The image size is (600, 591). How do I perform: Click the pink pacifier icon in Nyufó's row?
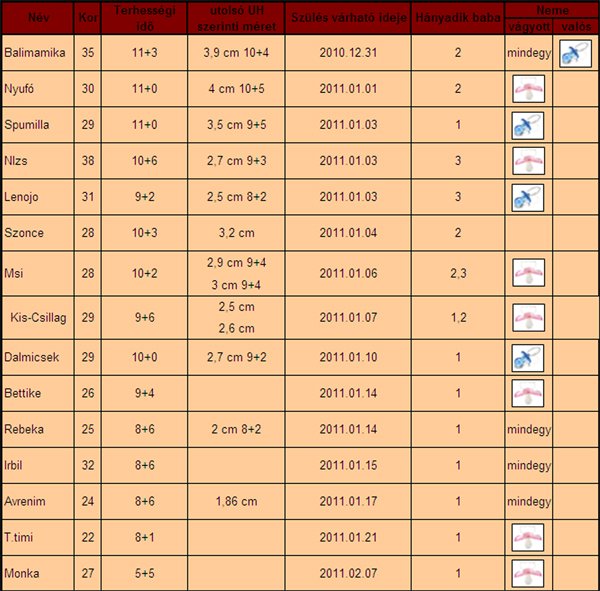527,90
